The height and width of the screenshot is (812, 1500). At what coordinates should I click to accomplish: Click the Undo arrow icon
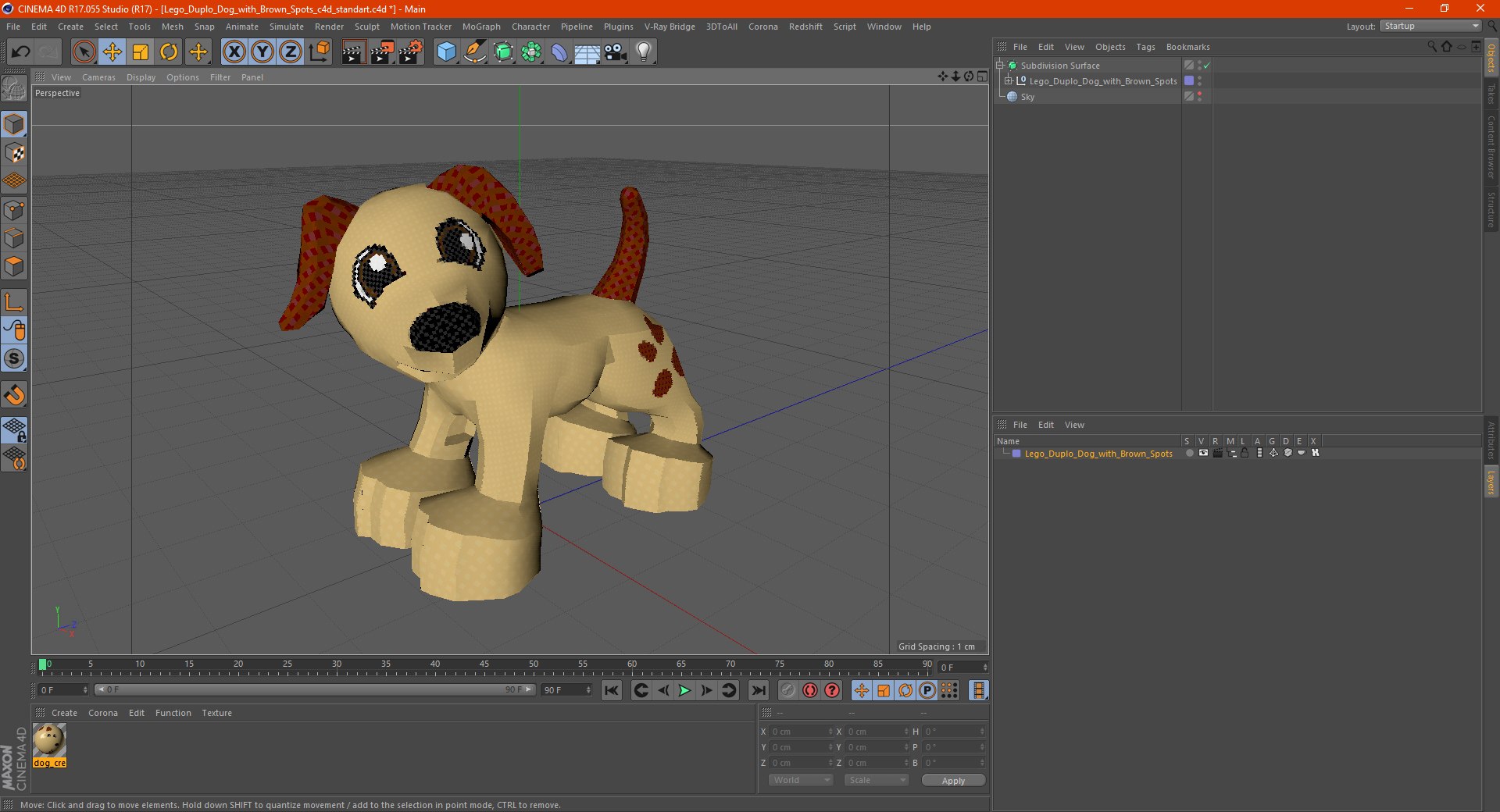(x=21, y=52)
